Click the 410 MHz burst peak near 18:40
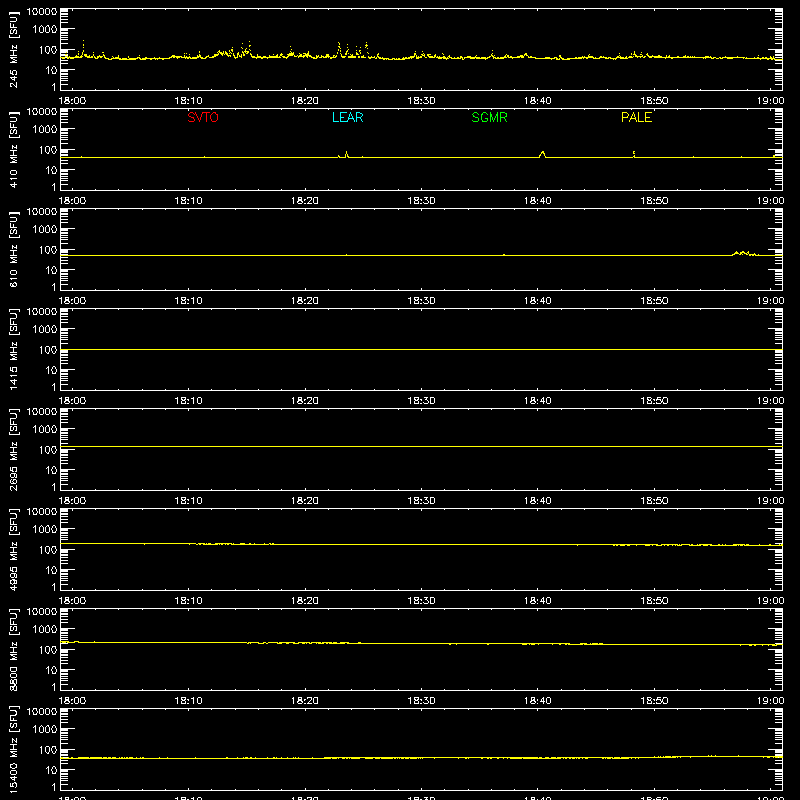Screen dimensions: 800x800 542,154
